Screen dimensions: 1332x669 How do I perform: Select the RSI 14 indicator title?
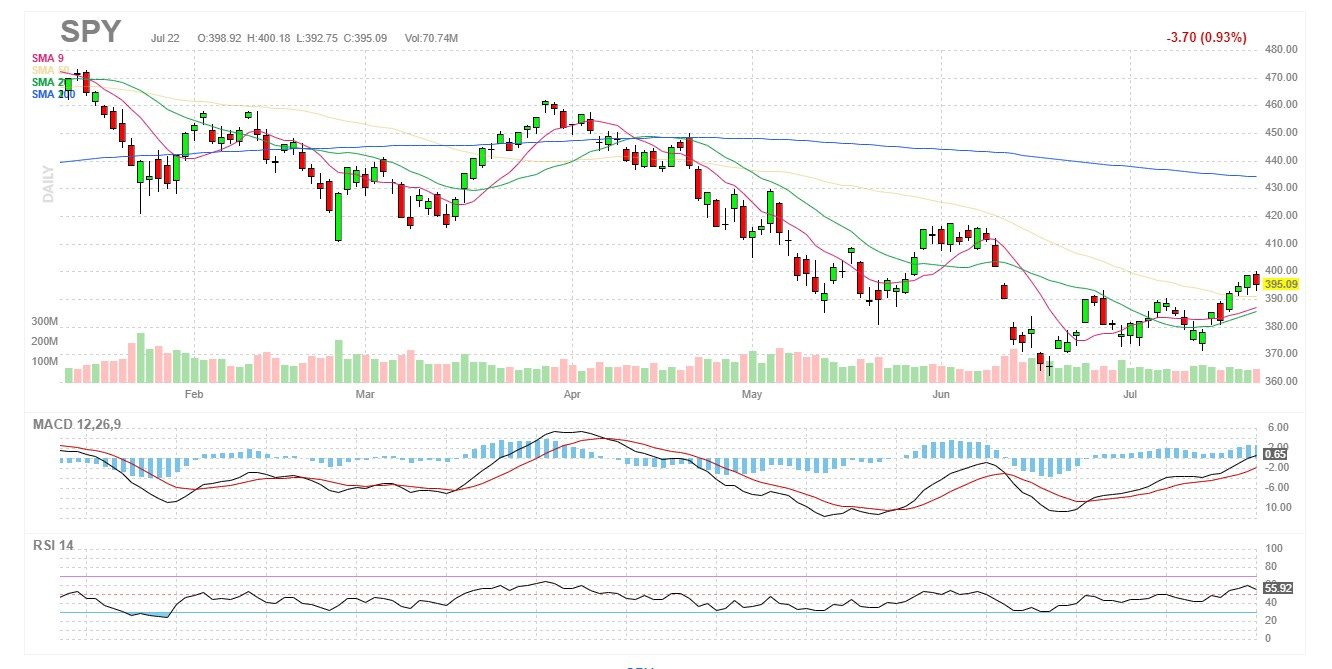(x=53, y=545)
